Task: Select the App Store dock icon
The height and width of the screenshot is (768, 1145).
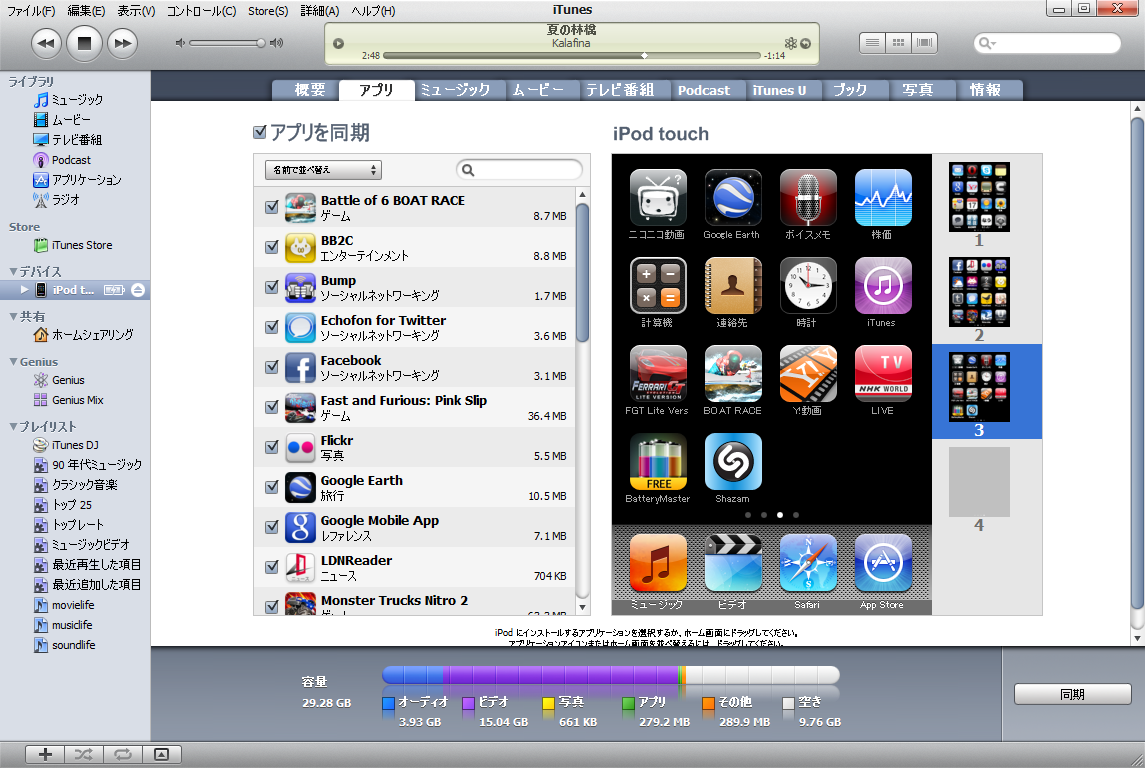Action: (883, 563)
